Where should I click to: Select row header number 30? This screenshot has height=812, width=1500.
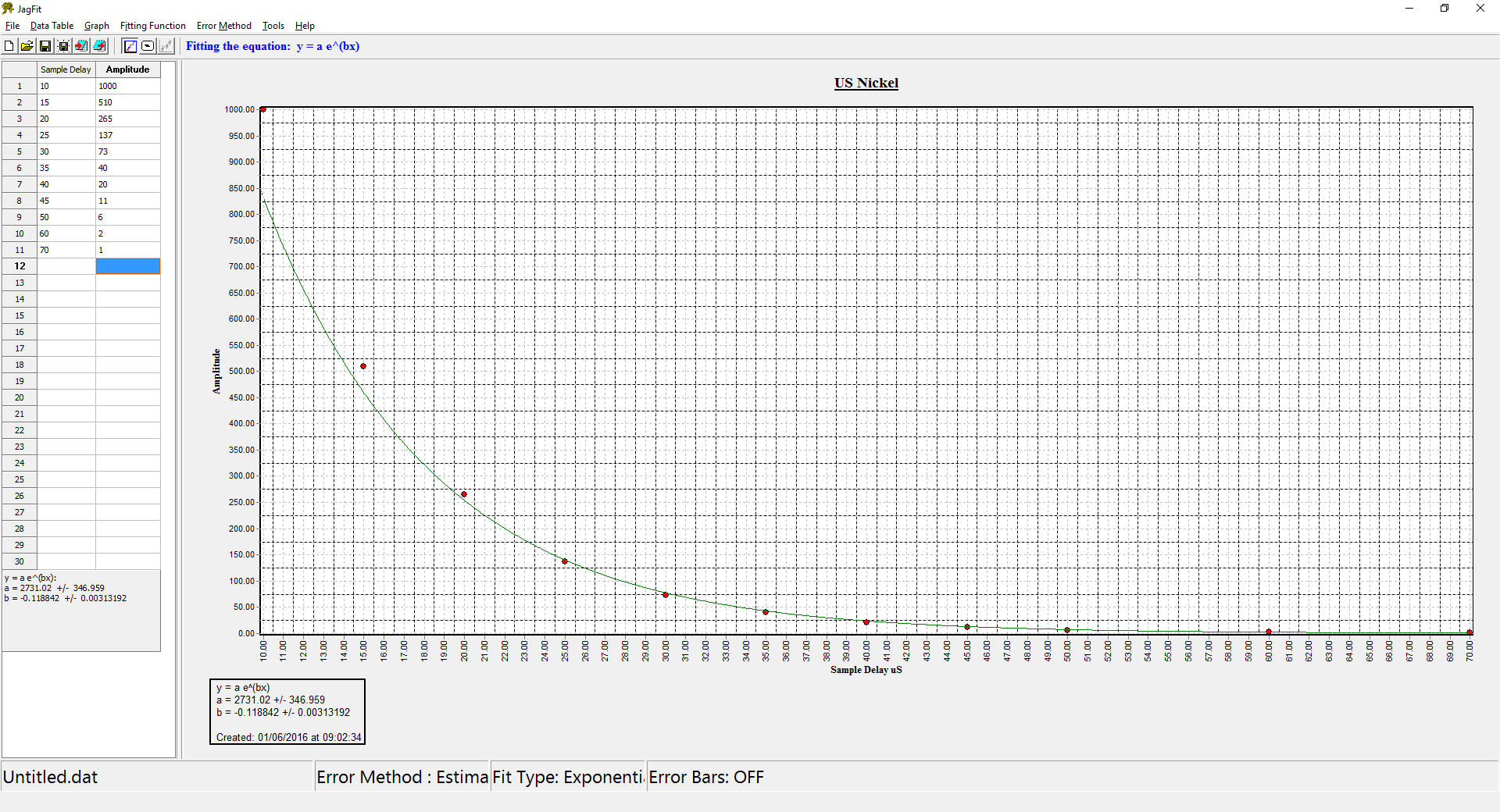pos(20,561)
